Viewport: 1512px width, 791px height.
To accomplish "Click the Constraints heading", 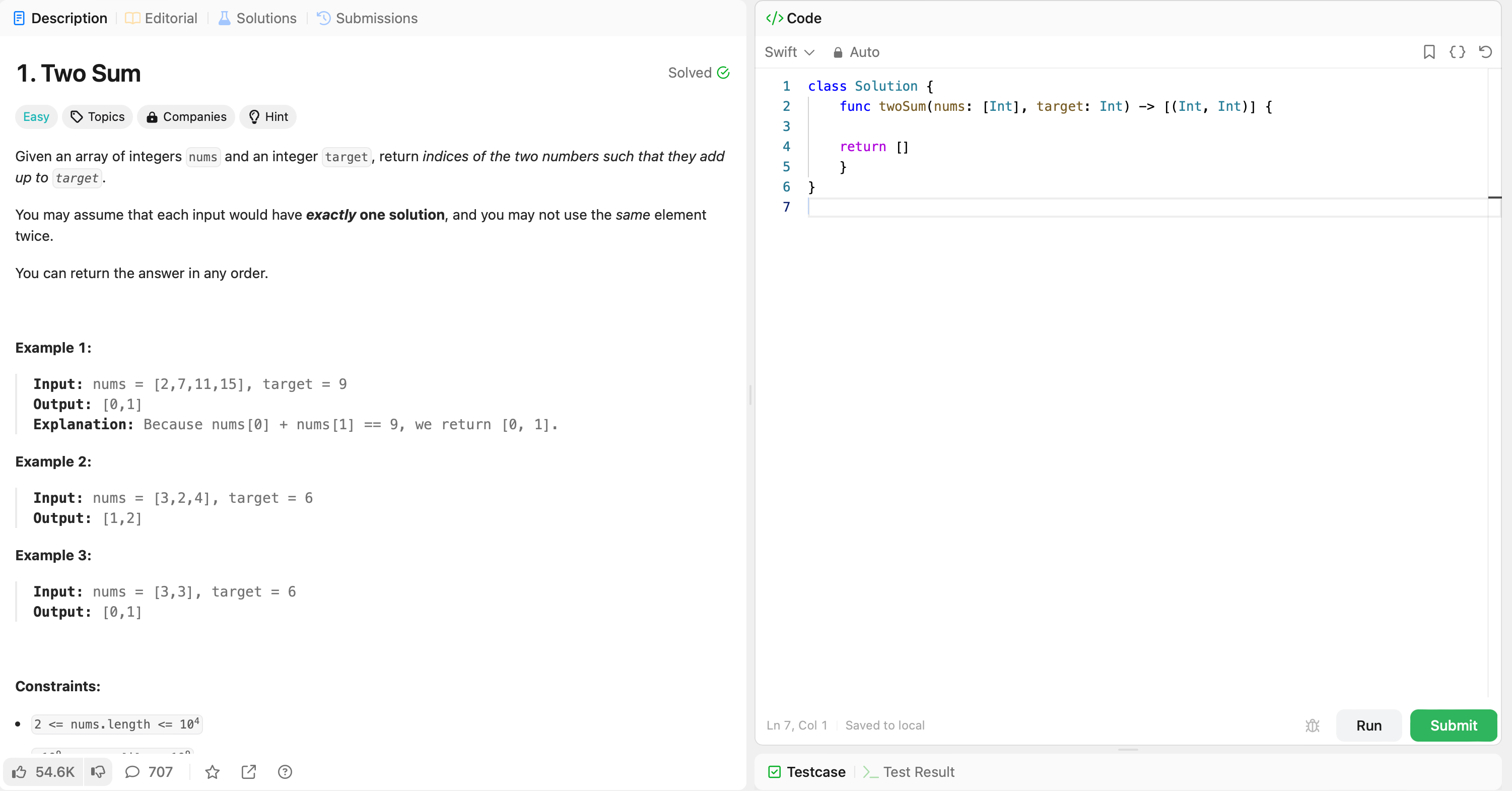I will pyautogui.click(x=57, y=687).
